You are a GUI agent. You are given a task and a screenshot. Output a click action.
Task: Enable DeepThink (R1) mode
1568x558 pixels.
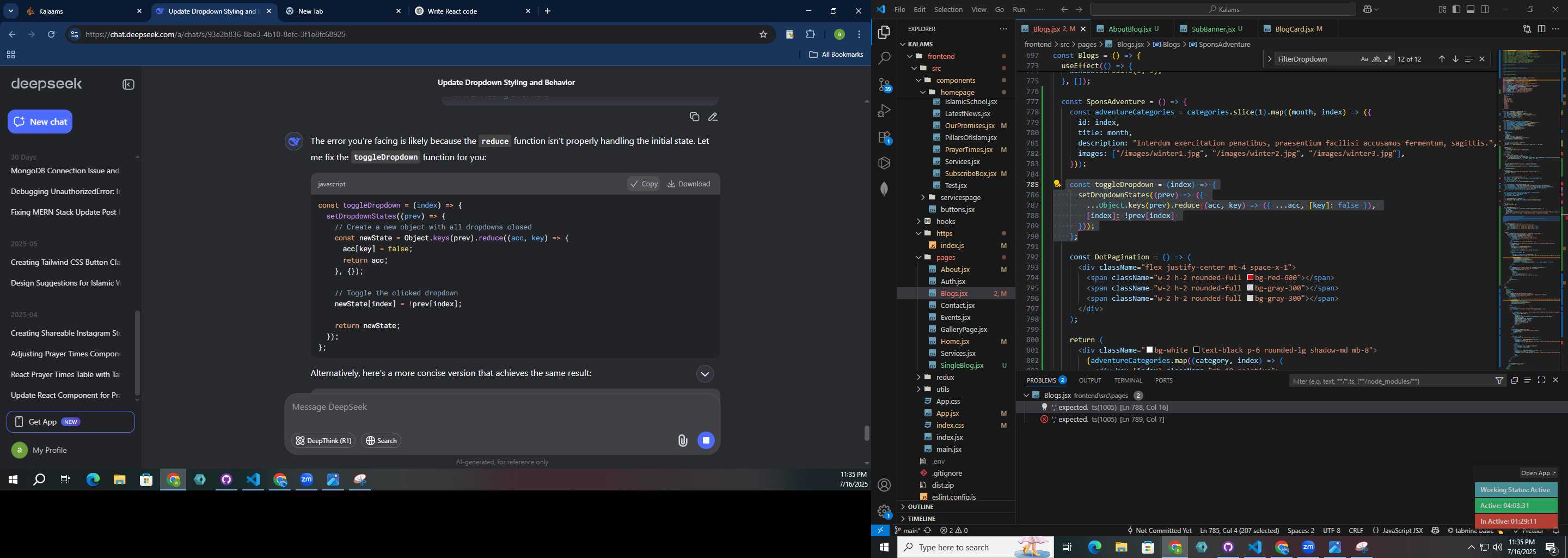tap(323, 441)
